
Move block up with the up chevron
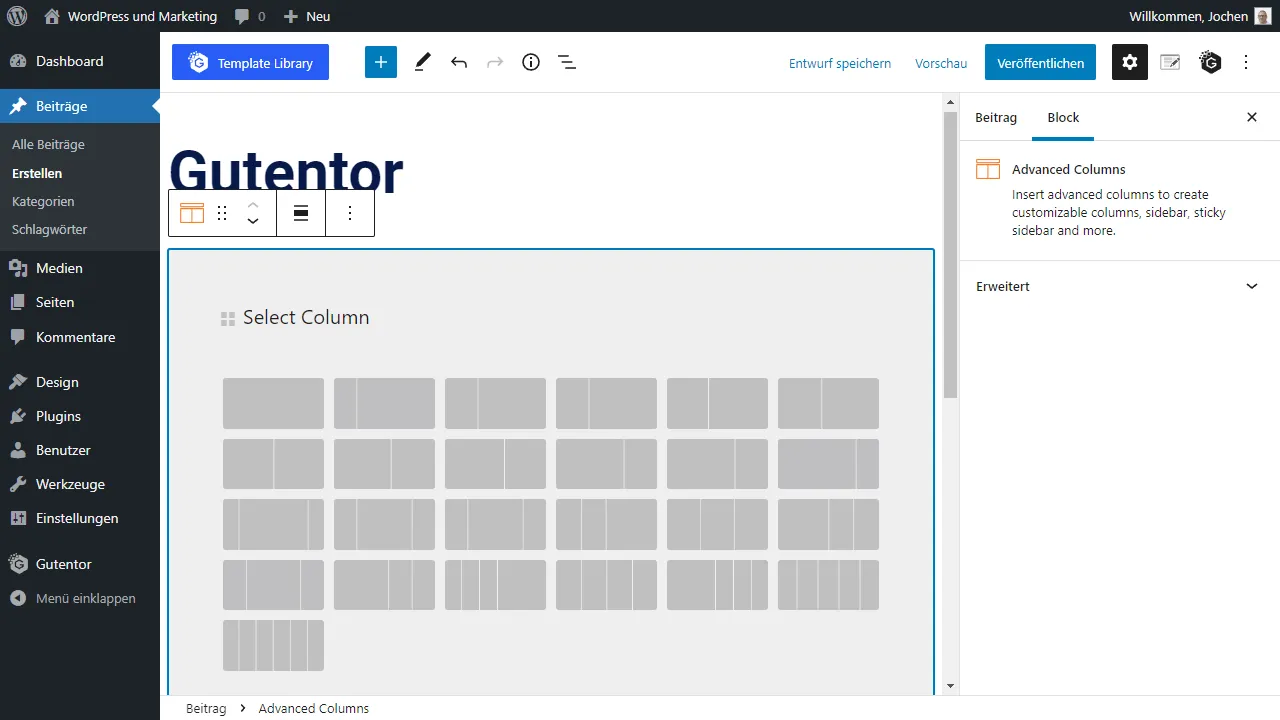click(253, 204)
